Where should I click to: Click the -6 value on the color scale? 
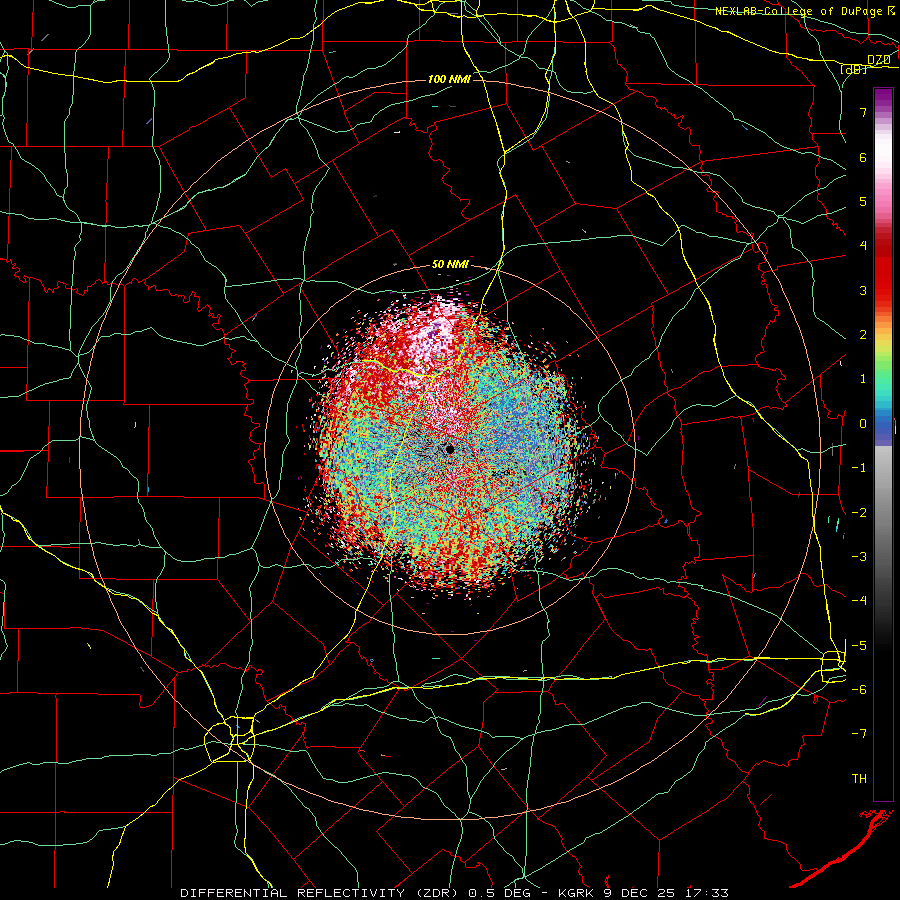coord(859,690)
